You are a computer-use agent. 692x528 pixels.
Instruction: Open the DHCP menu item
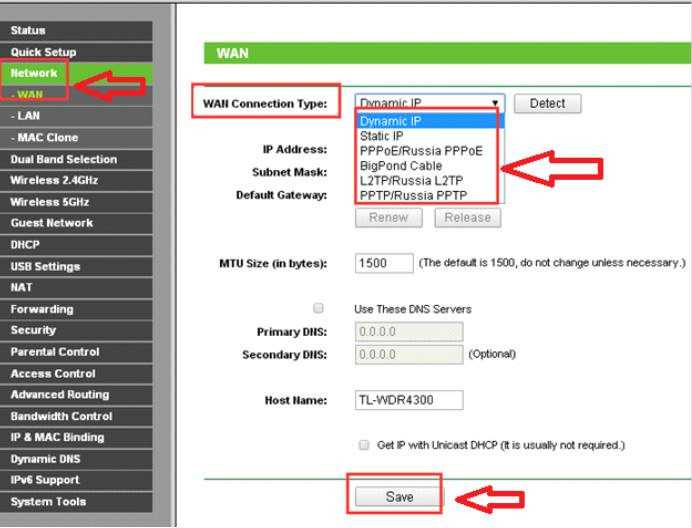pos(76,245)
